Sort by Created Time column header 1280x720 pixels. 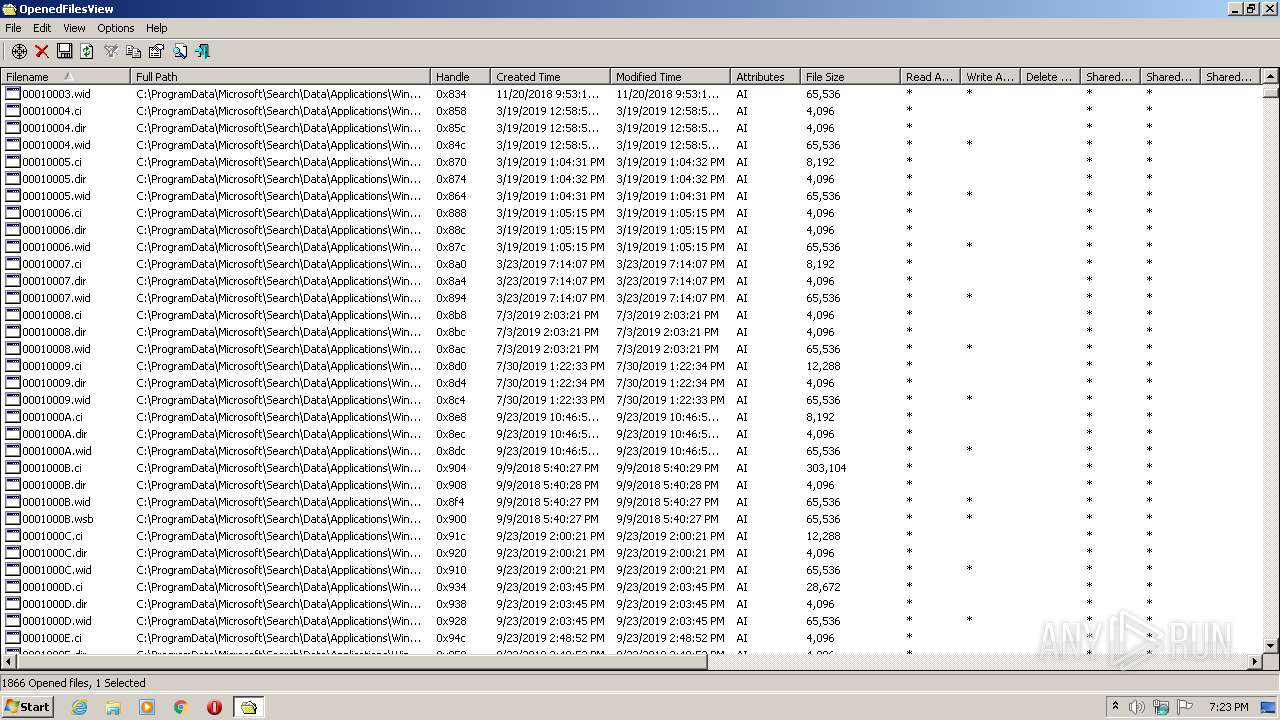(550, 76)
